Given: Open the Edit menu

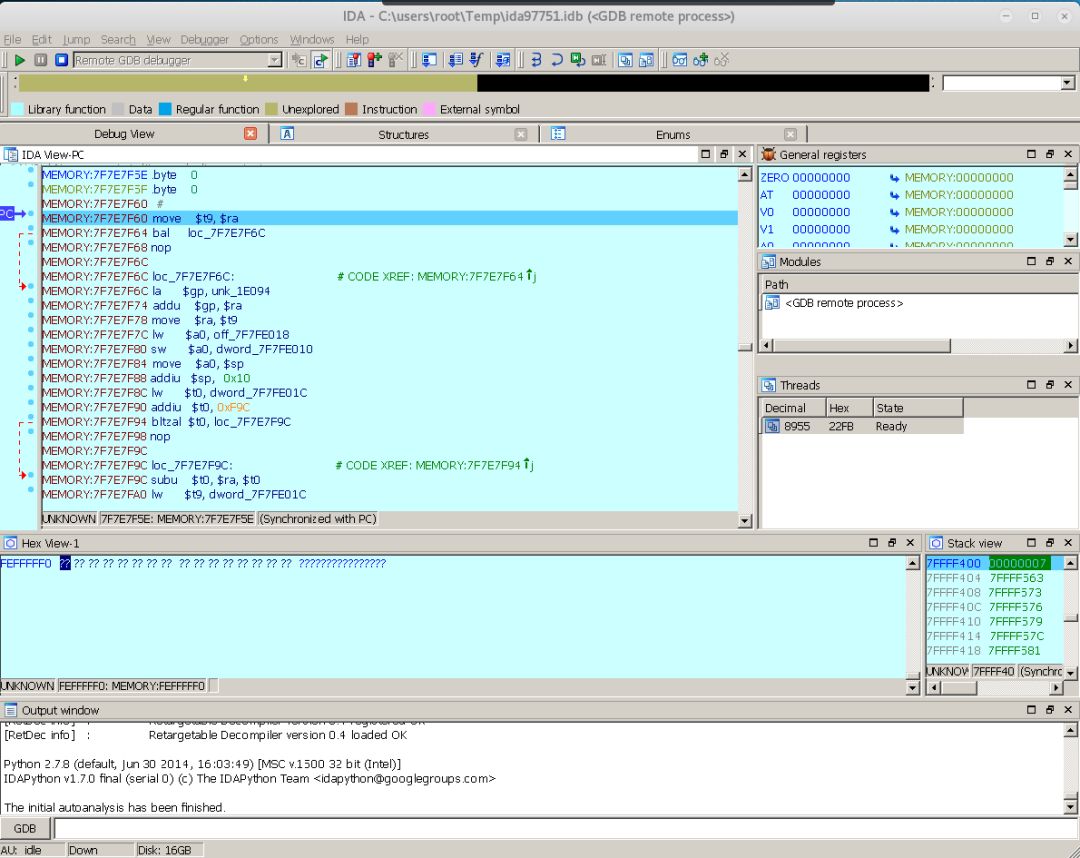Looking at the screenshot, I should [41, 39].
